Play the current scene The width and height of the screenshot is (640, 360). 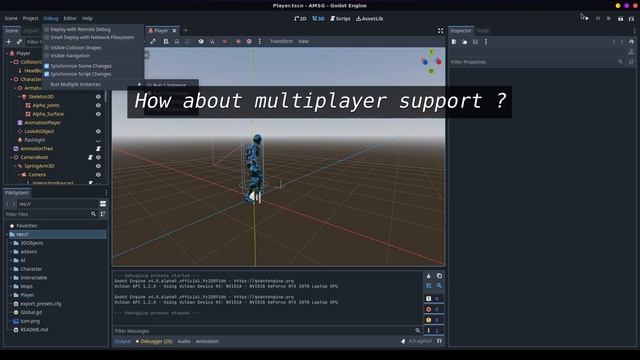pos(620,18)
